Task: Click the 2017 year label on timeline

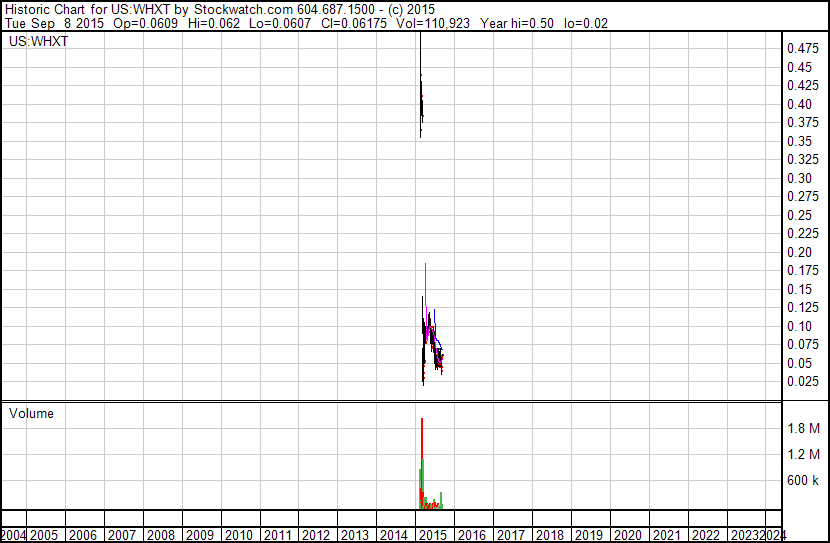Action: 511,535
